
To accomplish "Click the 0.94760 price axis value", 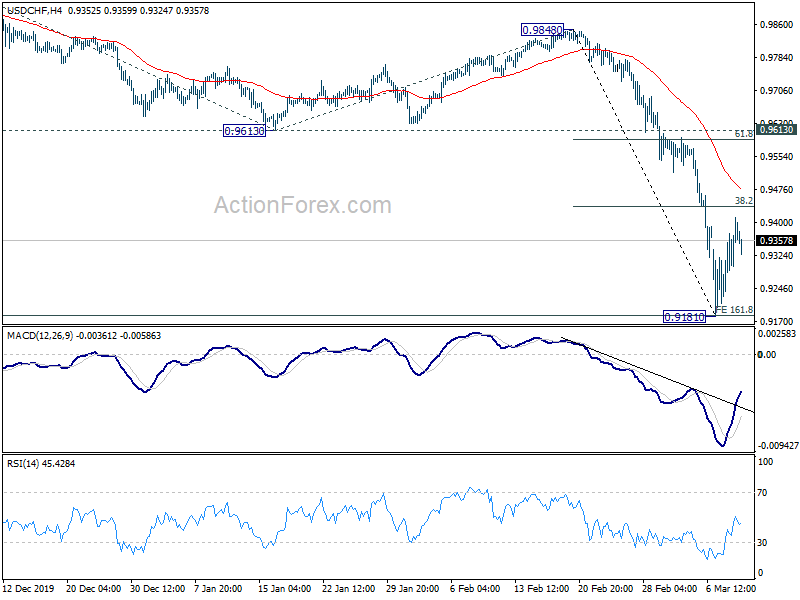I will [777, 190].
